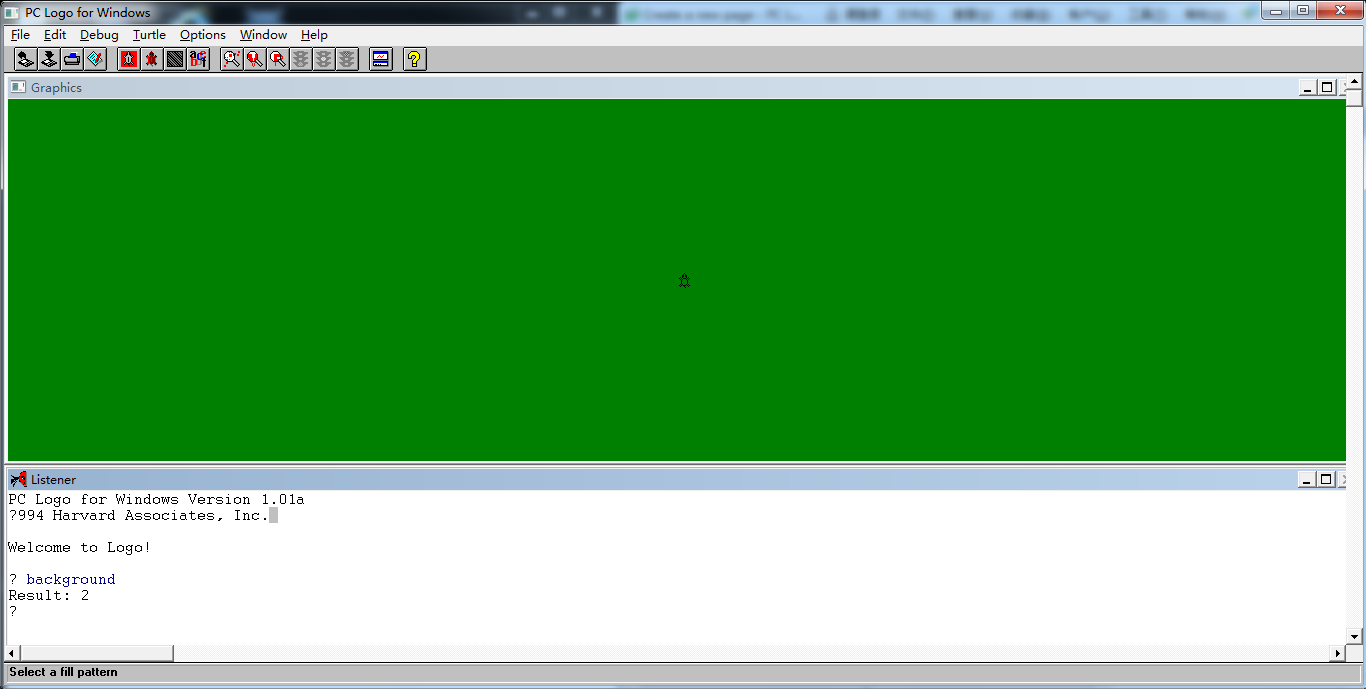Viewport: 1366px width, 689px height.
Task: Click the last empty '?' prompt line
Action: coord(13,611)
